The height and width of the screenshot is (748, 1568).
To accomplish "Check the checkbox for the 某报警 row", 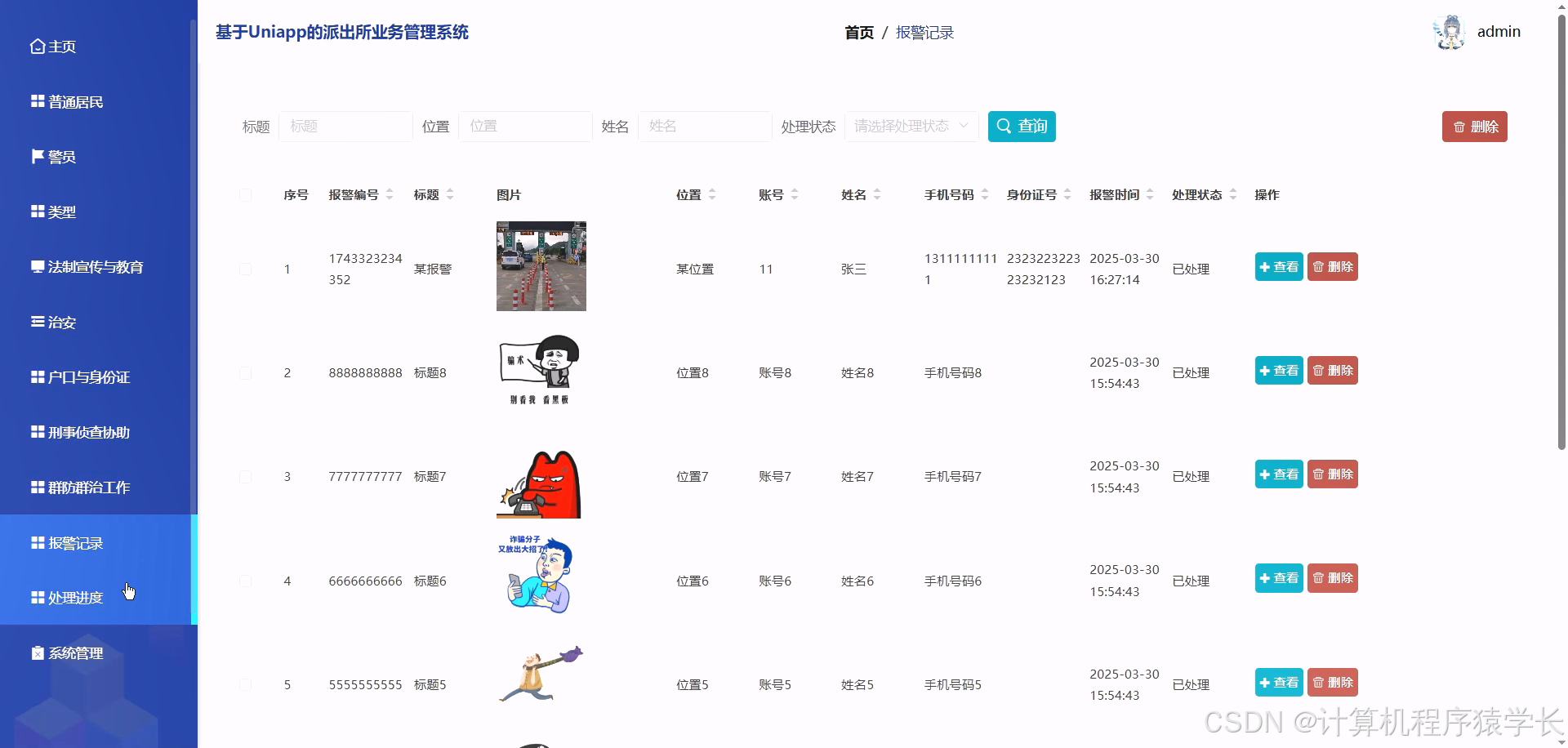I will [246, 269].
